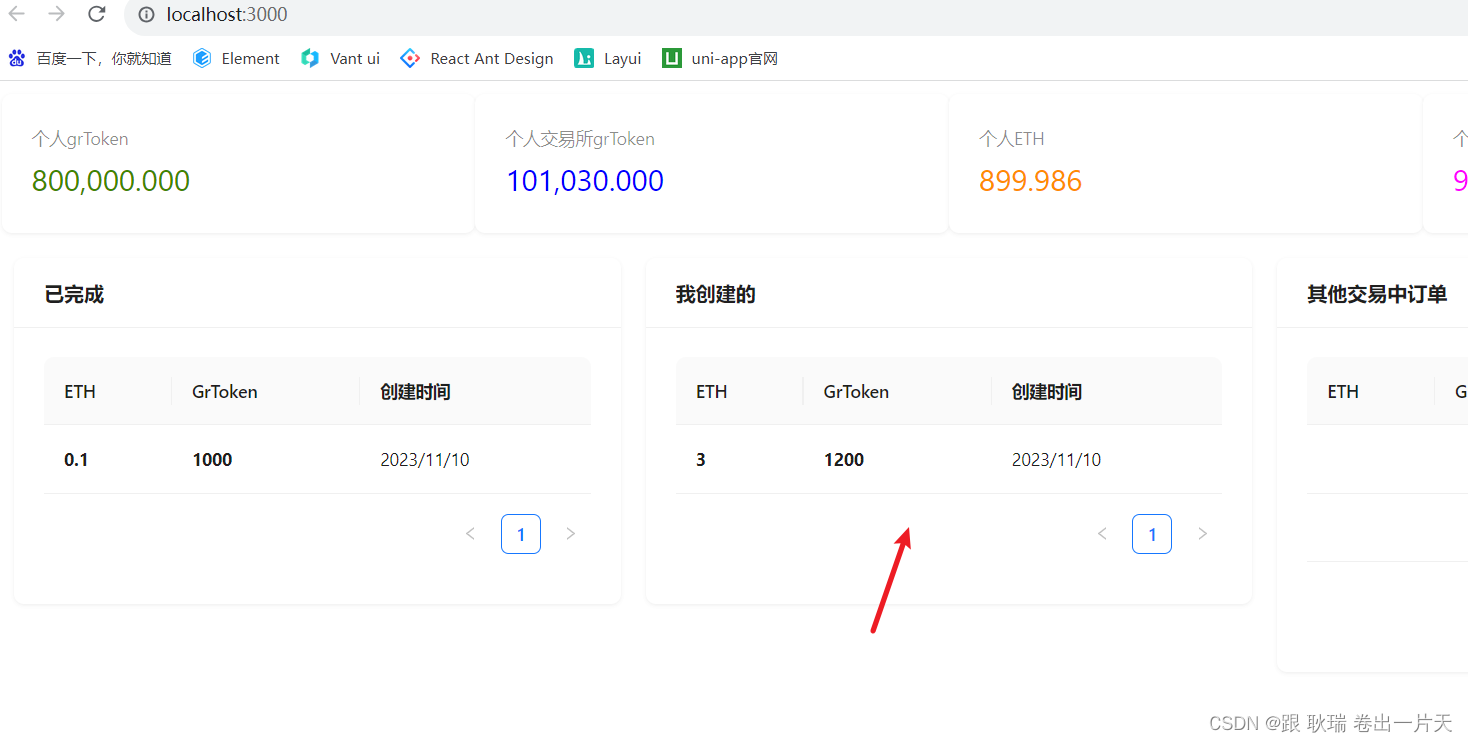This screenshot has width=1468, height=742.
Task: Click the 2023/11/10 date in 我创建的 table
Action: tap(1056, 460)
